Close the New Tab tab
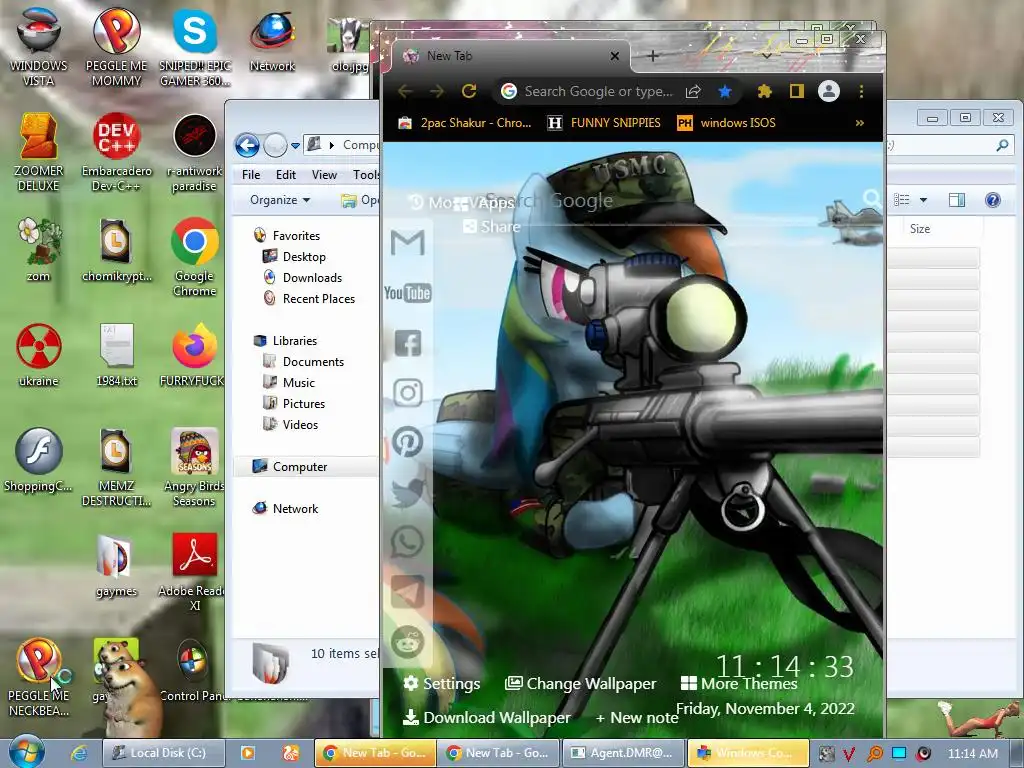Screen dimensions: 1024x768 pos(615,56)
